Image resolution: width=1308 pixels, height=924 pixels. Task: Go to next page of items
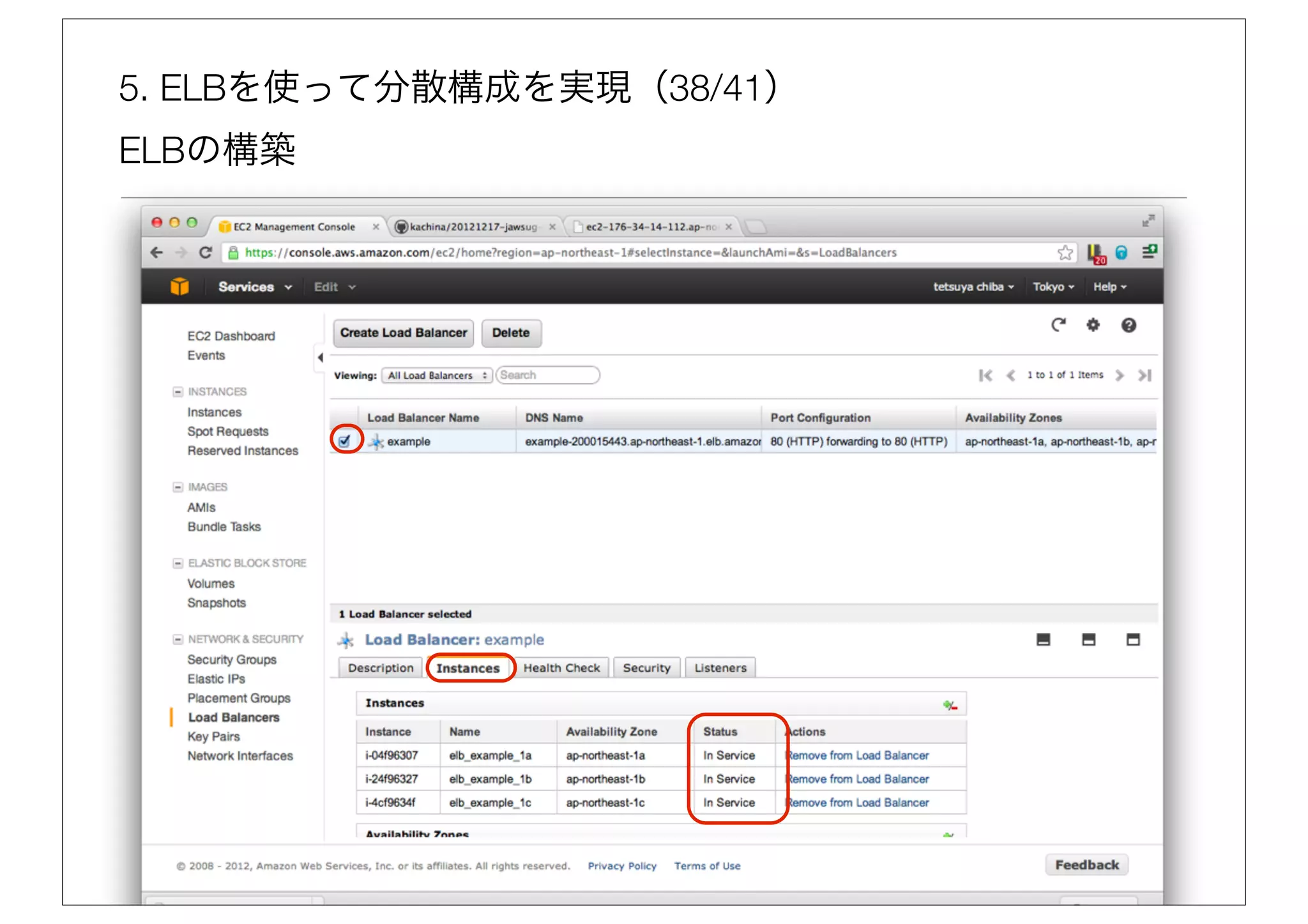1119,375
